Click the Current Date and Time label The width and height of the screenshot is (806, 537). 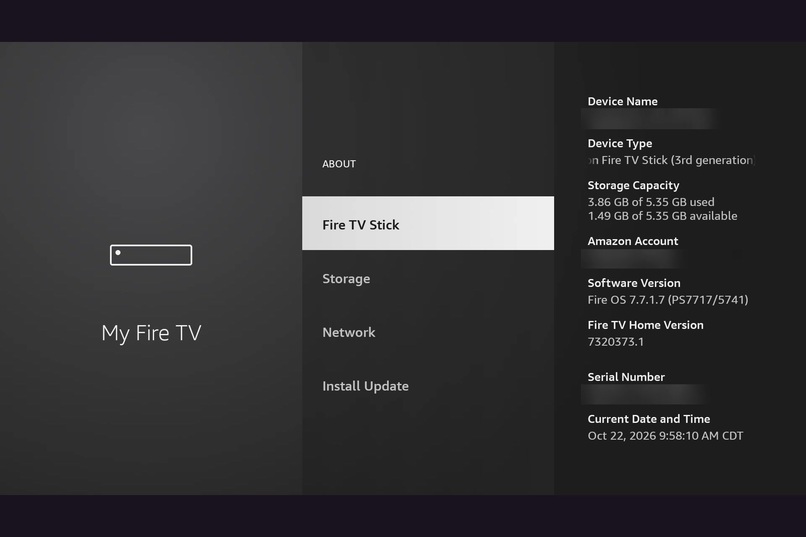[x=649, y=419]
